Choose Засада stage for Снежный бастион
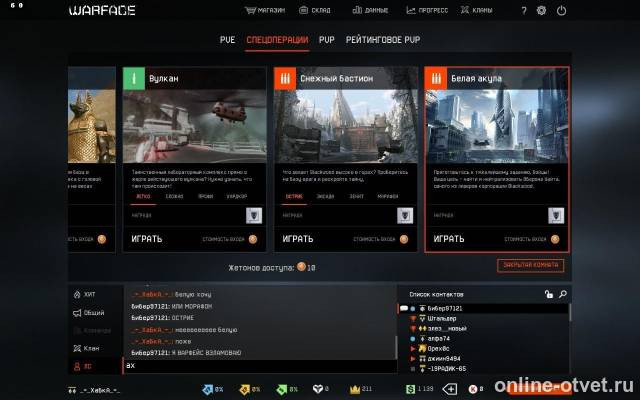The height and width of the screenshot is (400, 640). pyautogui.click(x=325, y=197)
